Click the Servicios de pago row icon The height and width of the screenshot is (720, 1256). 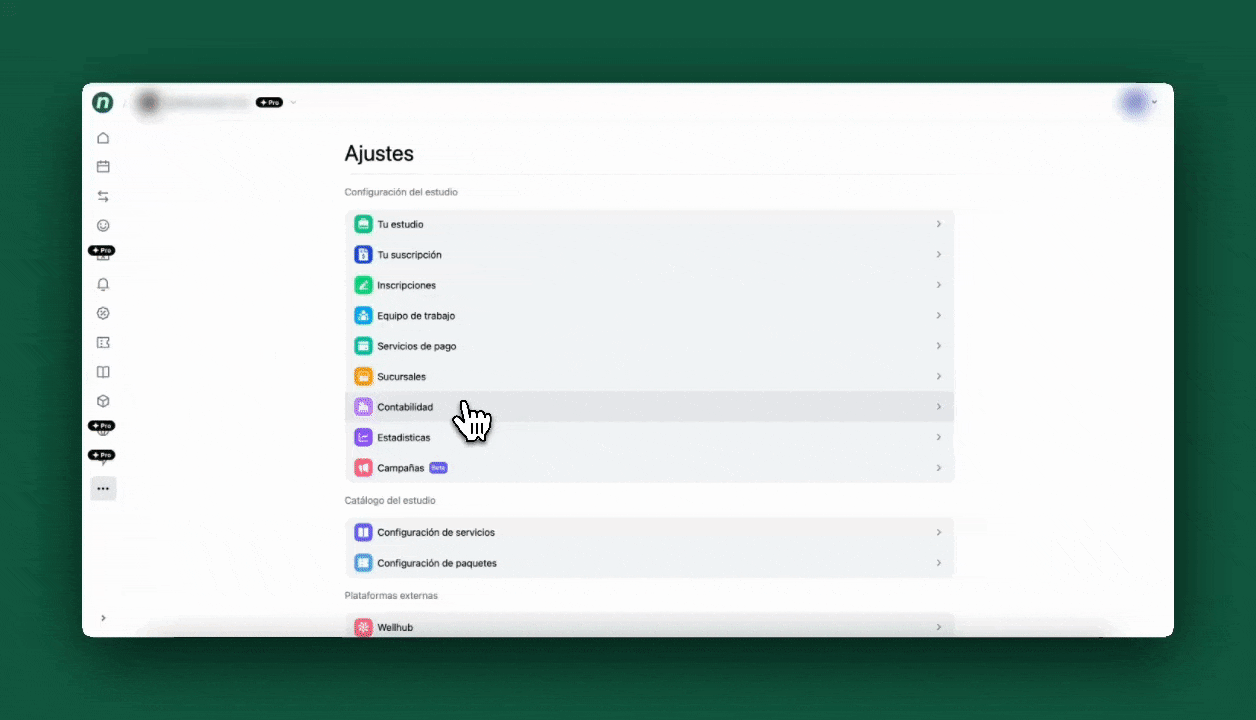(363, 346)
